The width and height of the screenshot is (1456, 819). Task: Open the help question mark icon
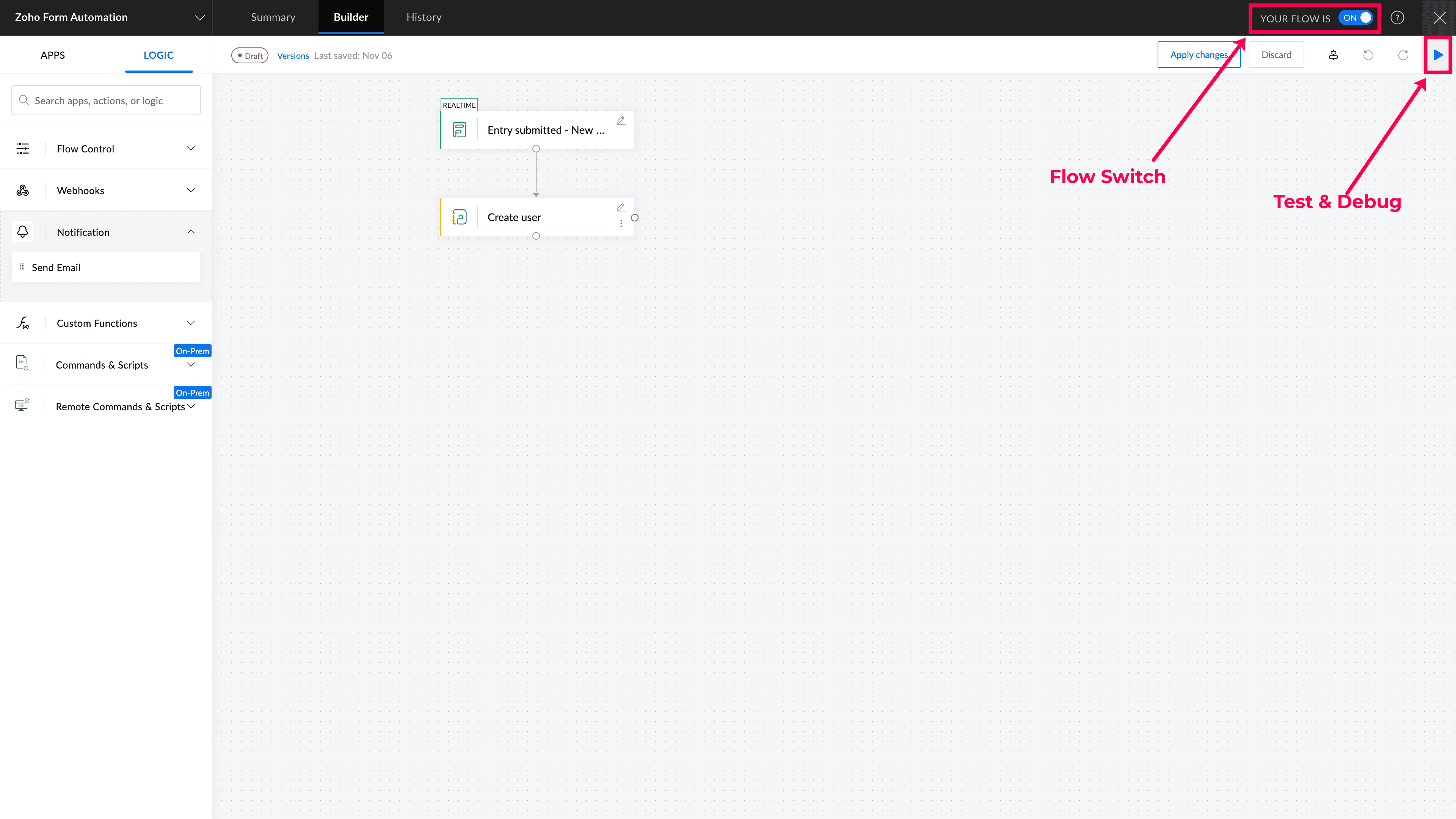1397,17
